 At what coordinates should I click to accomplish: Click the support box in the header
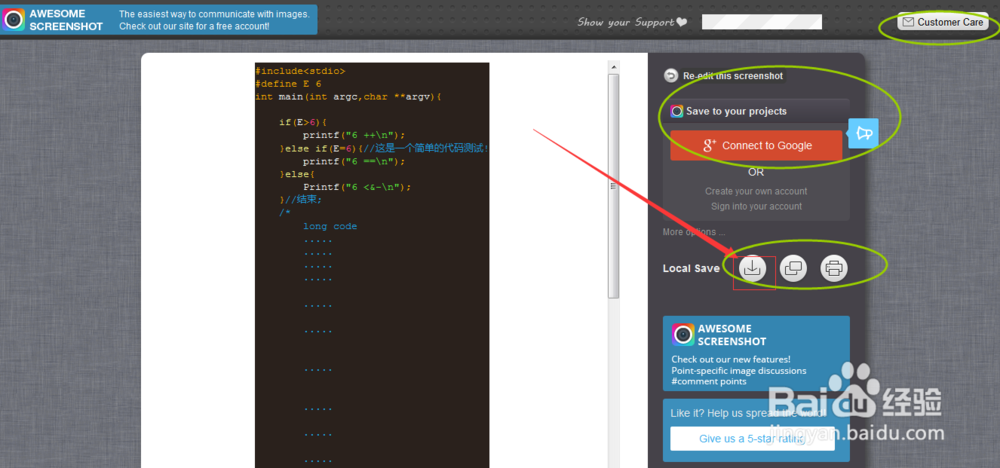761,22
